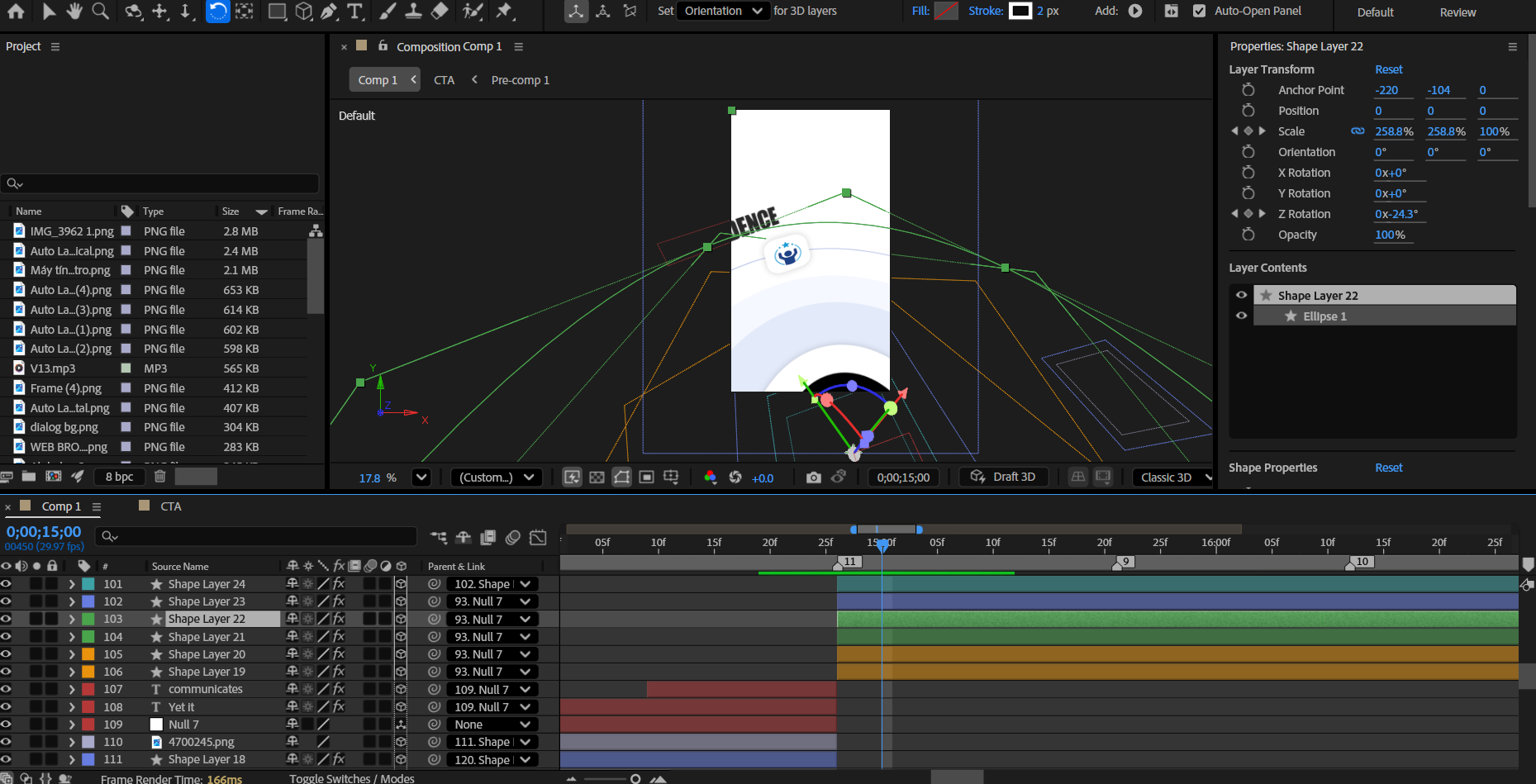The image size is (1536, 784).
Task: Select the Puppet Pin tool
Action: tap(504, 11)
